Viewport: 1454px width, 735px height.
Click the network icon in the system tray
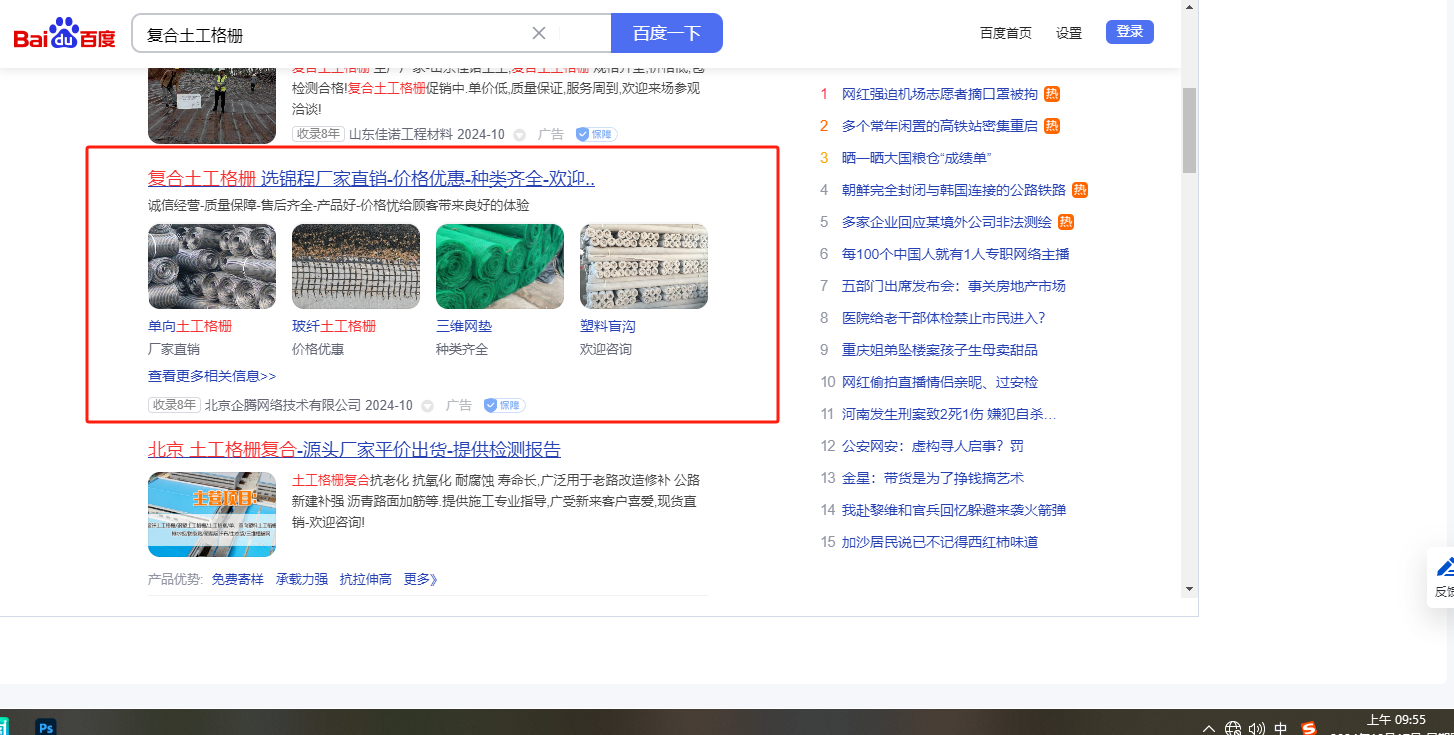[x=1233, y=728]
